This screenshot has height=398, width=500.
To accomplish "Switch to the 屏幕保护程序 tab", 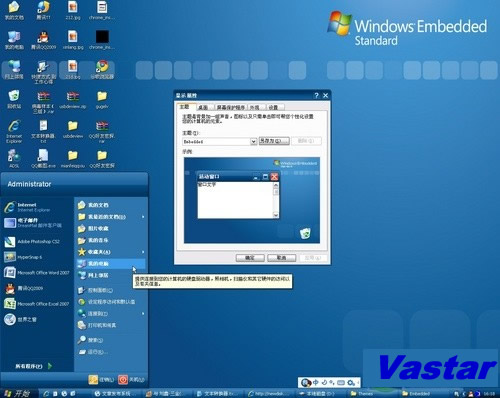I will pyautogui.click(x=231, y=107).
